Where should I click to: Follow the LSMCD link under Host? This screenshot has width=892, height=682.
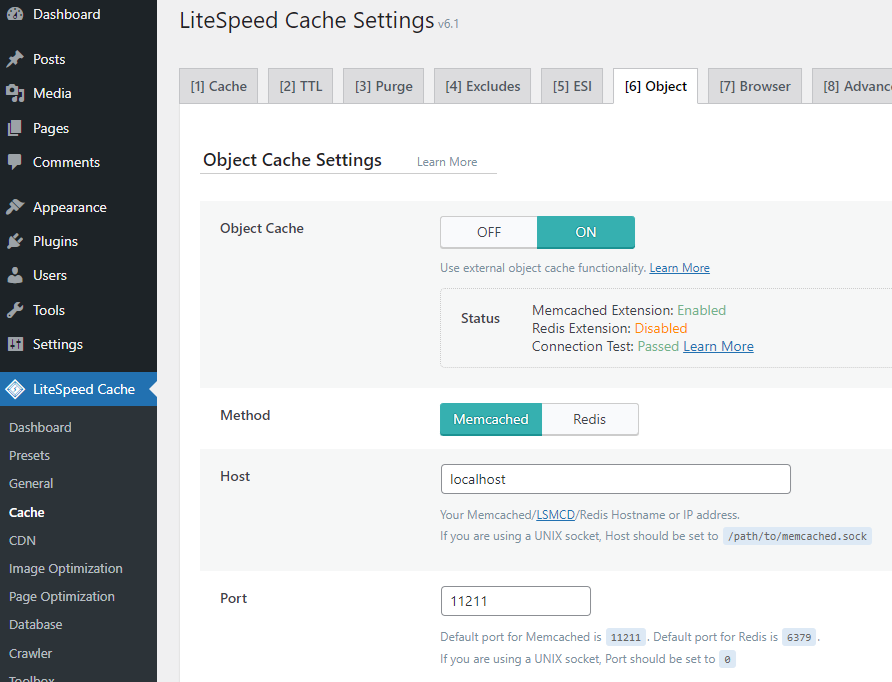[555, 515]
